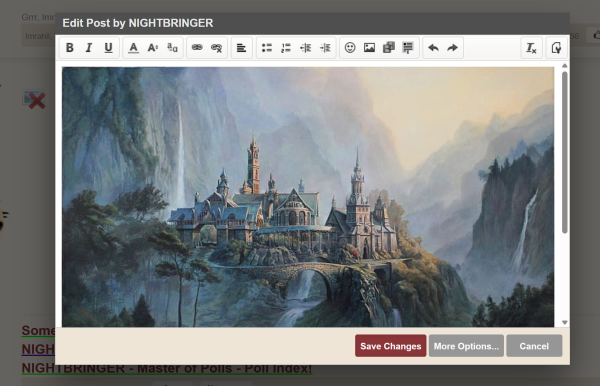Toggle underline text formatting
Viewport: 600px width, 386px height.
(x=108, y=48)
